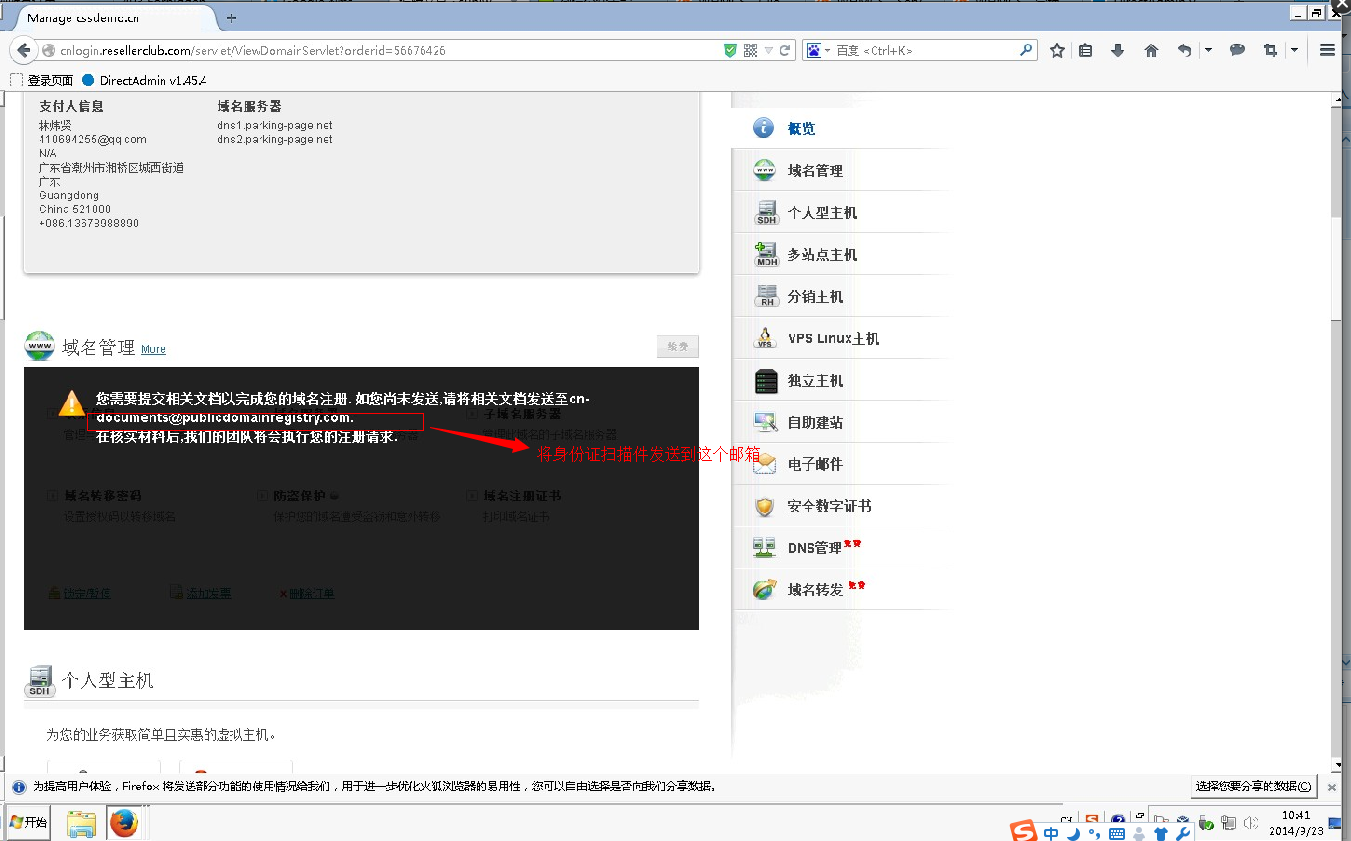Reload the page with the refresh icon
Image resolution: width=1351 pixels, height=841 pixels.
pyautogui.click(x=786, y=50)
